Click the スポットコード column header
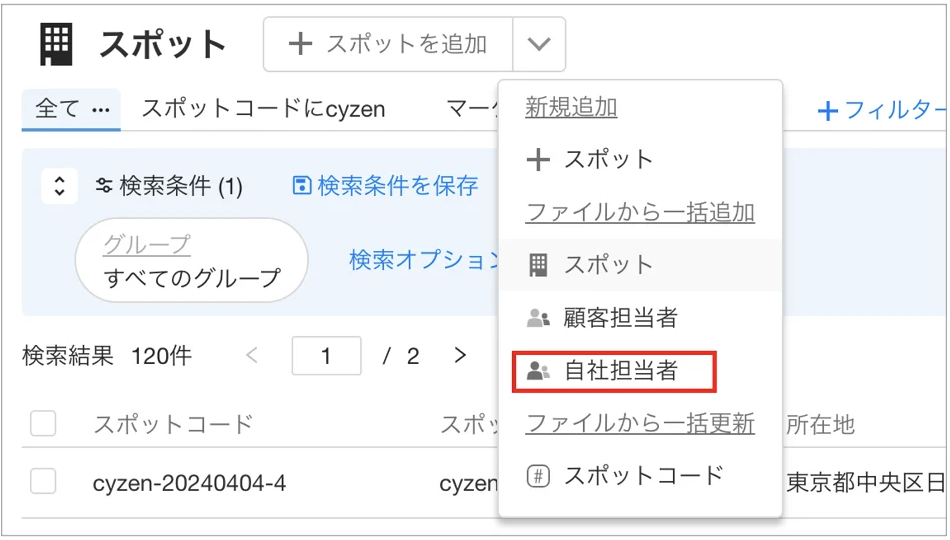The width and height of the screenshot is (950, 540). 173,424
